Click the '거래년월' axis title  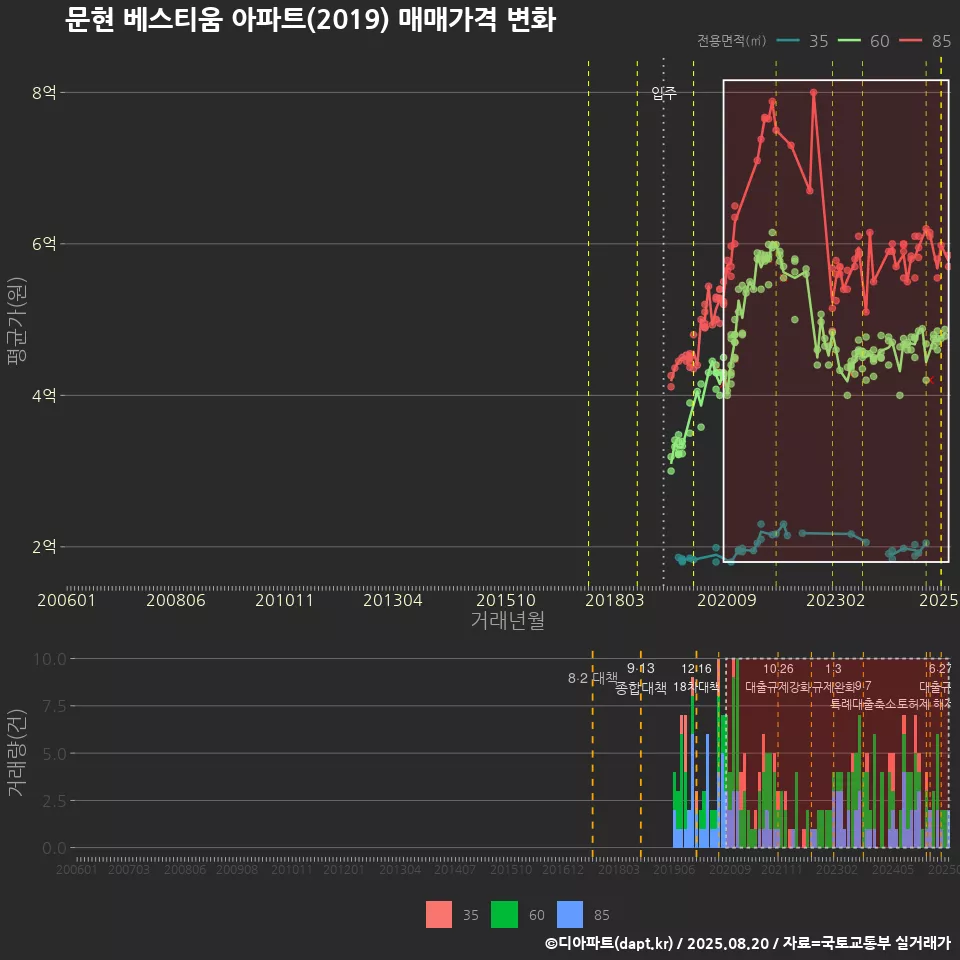pos(508,620)
